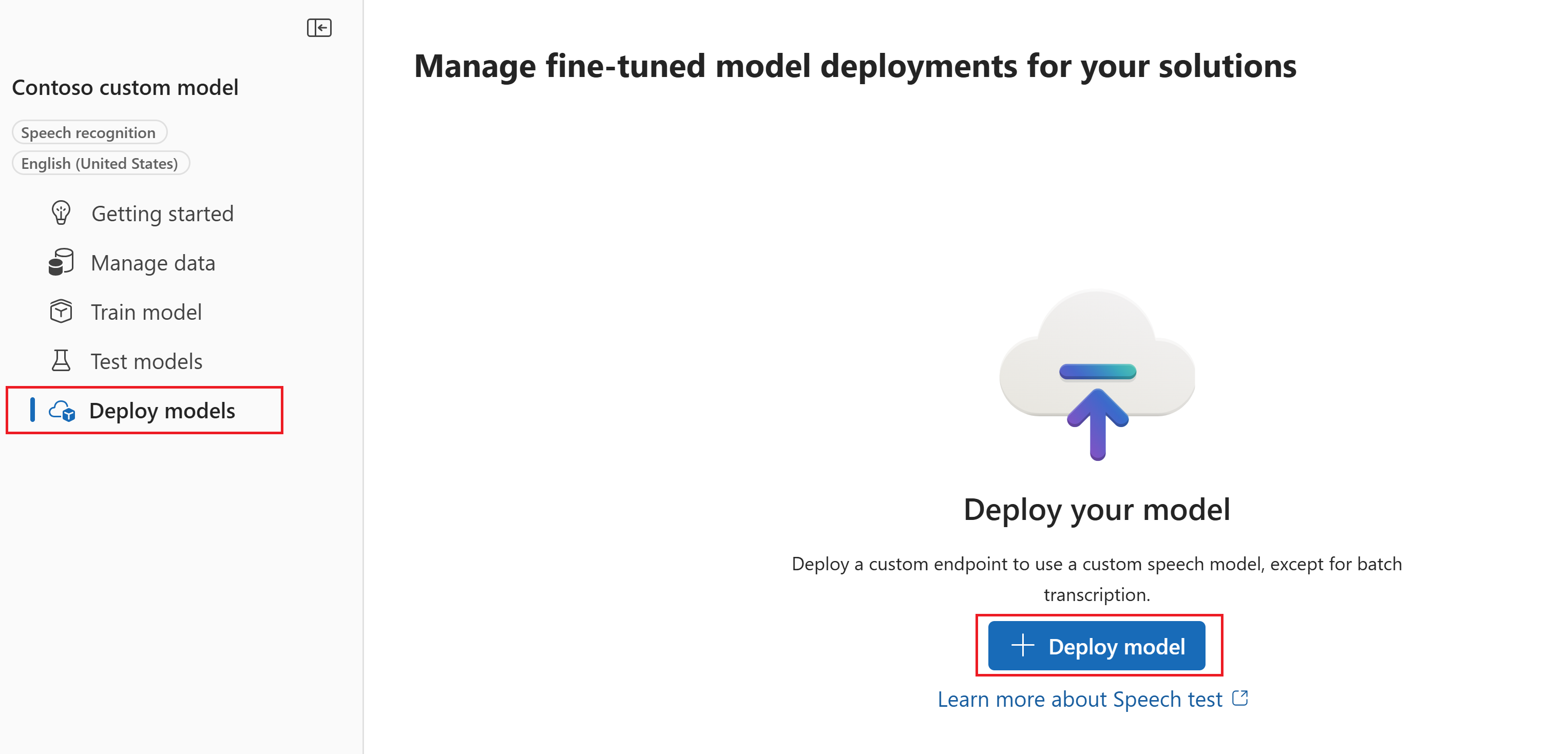Click the Deploy models cloud icon
Screen dimensions: 1568x754
62,411
